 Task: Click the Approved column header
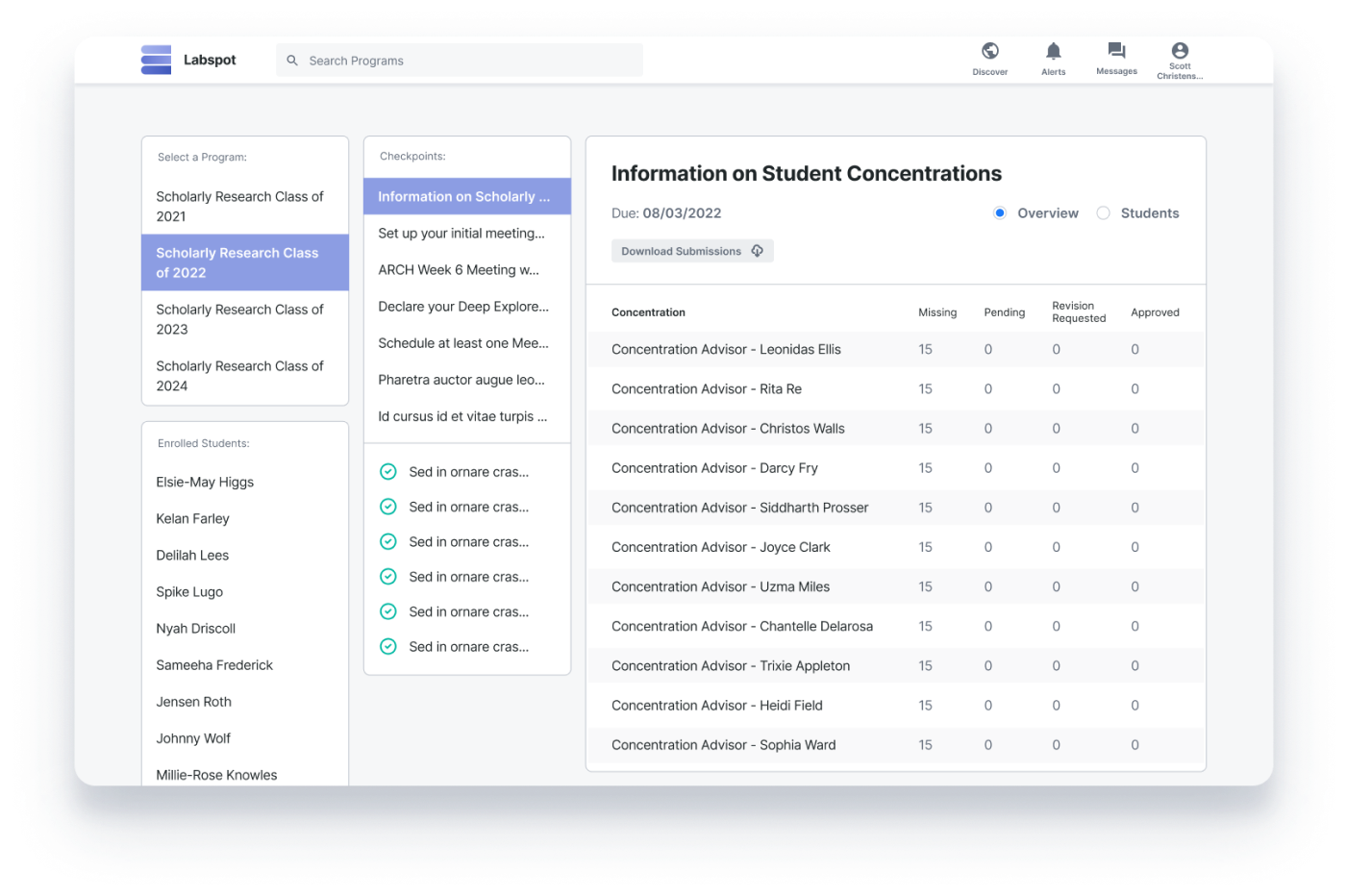pyautogui.click(x=1155, y=312)
